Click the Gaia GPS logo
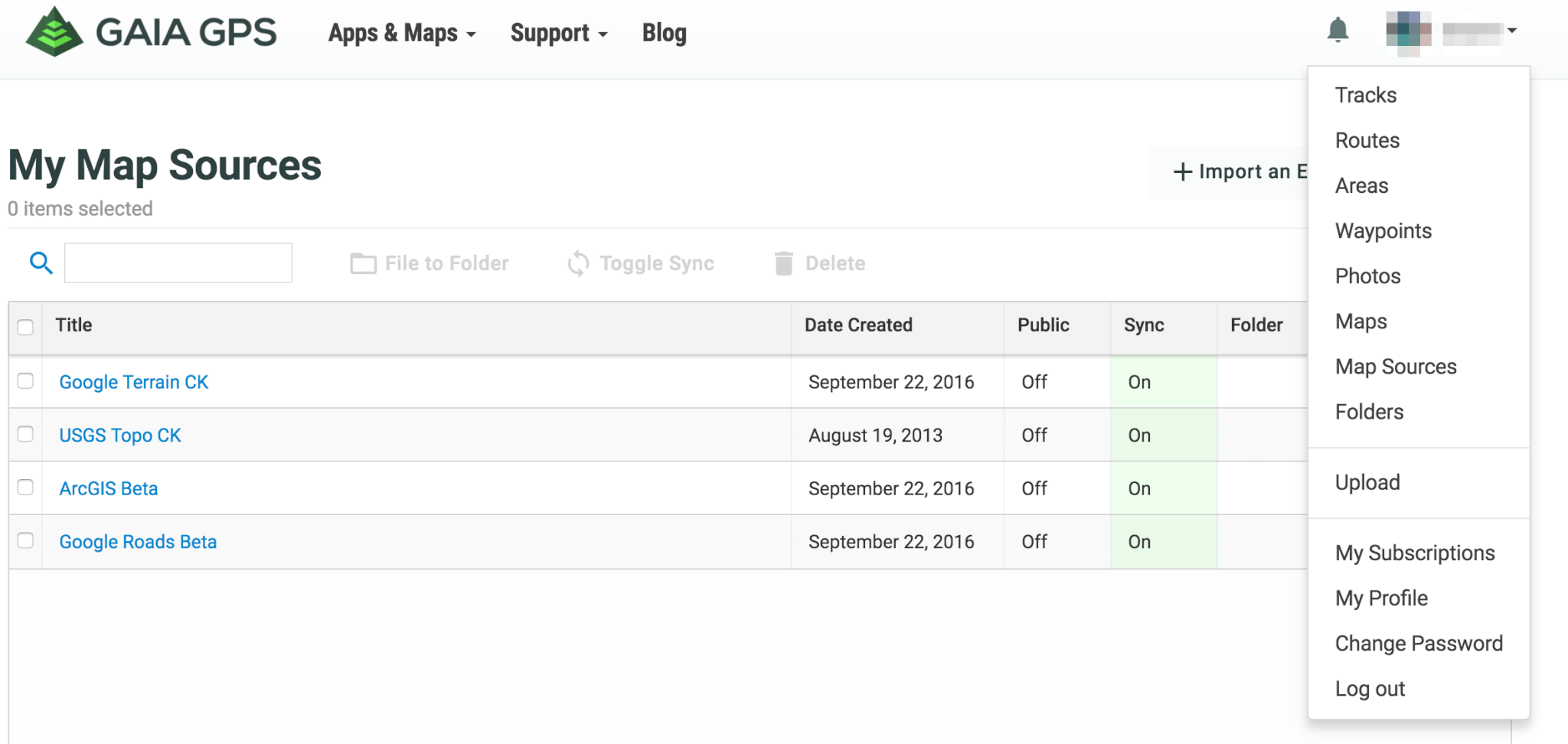1568x744 pixels. pos(151,32)
